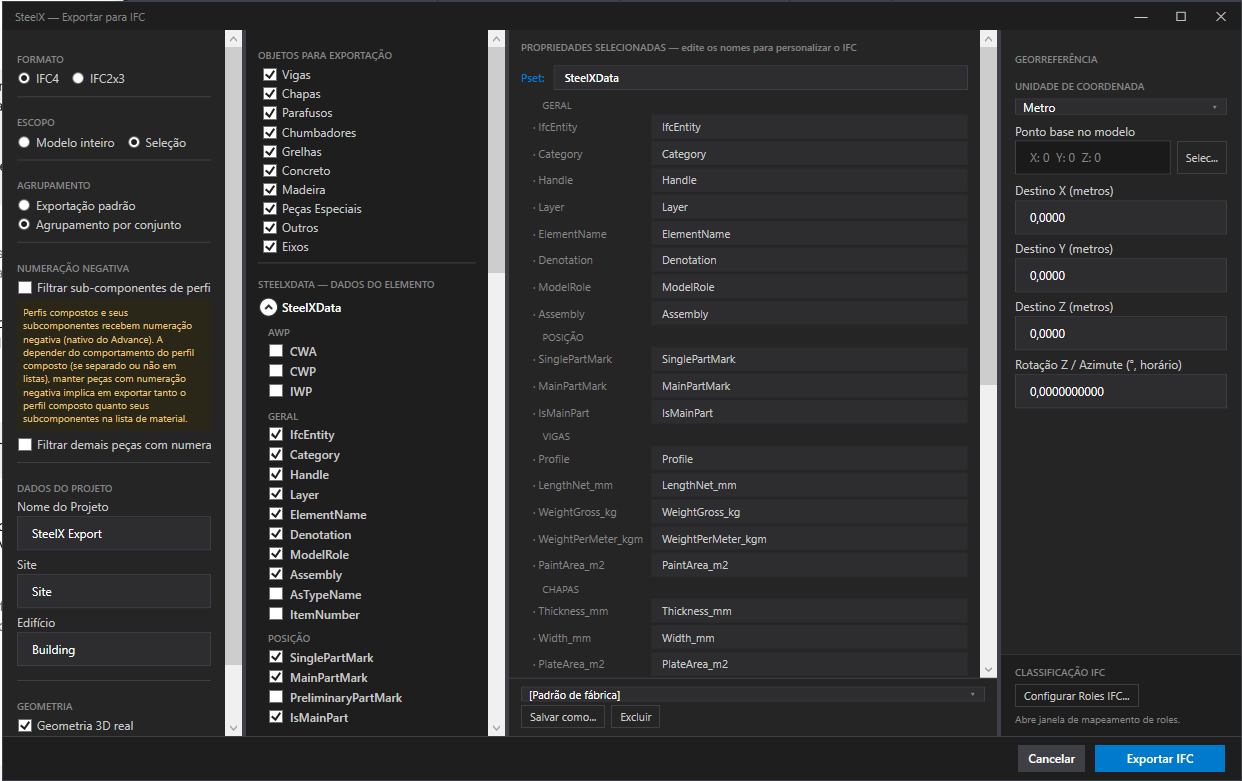Toggle Outros checkbox
Screen dimensions: 1242x781
click(270, 227)
